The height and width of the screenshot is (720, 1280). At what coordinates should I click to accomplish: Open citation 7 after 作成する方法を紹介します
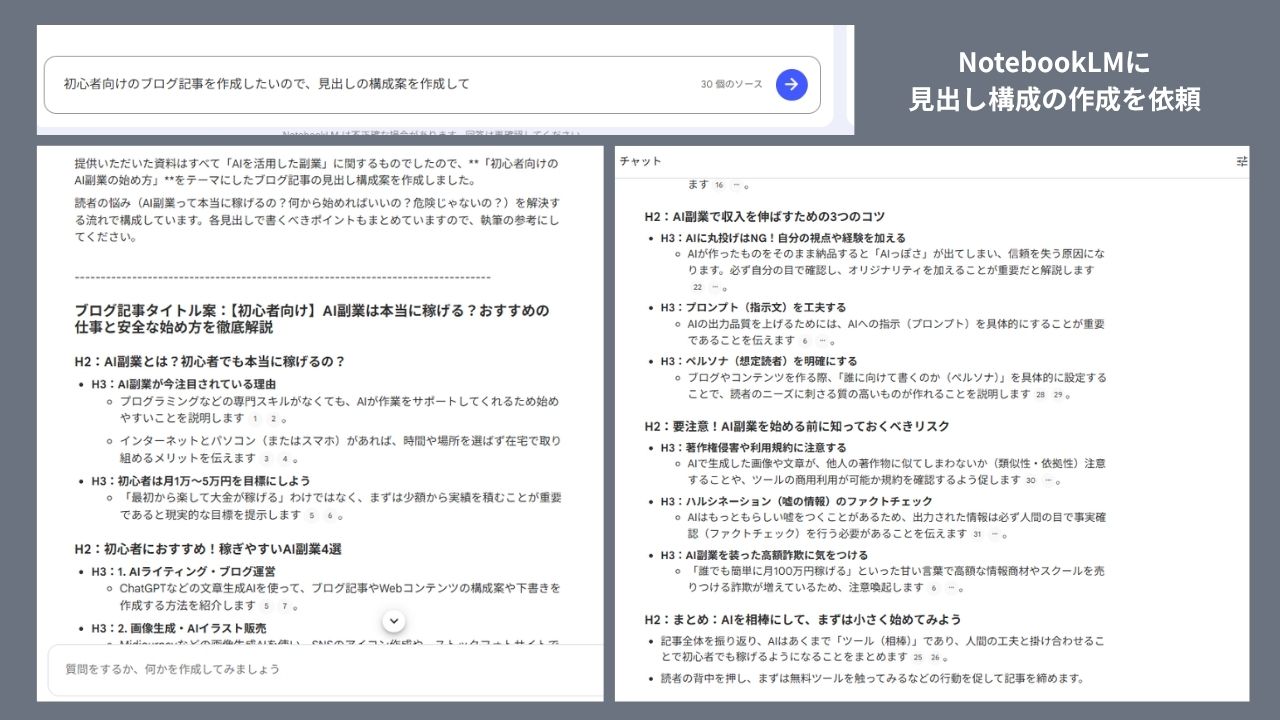coord(284,606)
